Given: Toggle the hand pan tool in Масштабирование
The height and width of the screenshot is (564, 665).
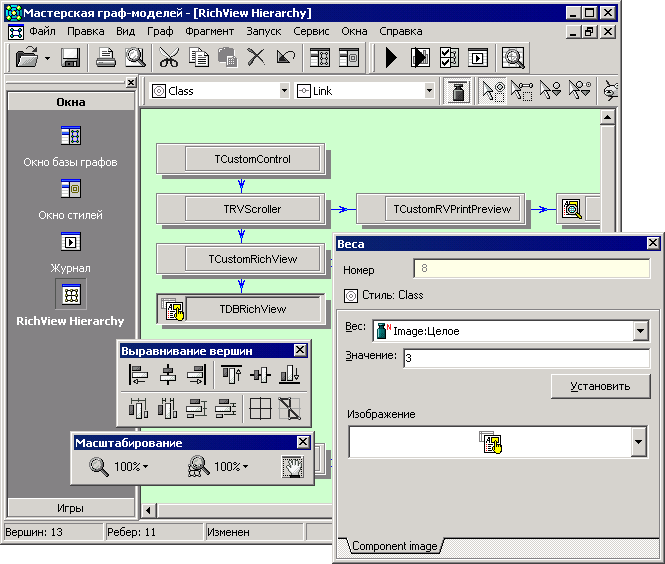Looking at the screenshot, I should point(293,466).
